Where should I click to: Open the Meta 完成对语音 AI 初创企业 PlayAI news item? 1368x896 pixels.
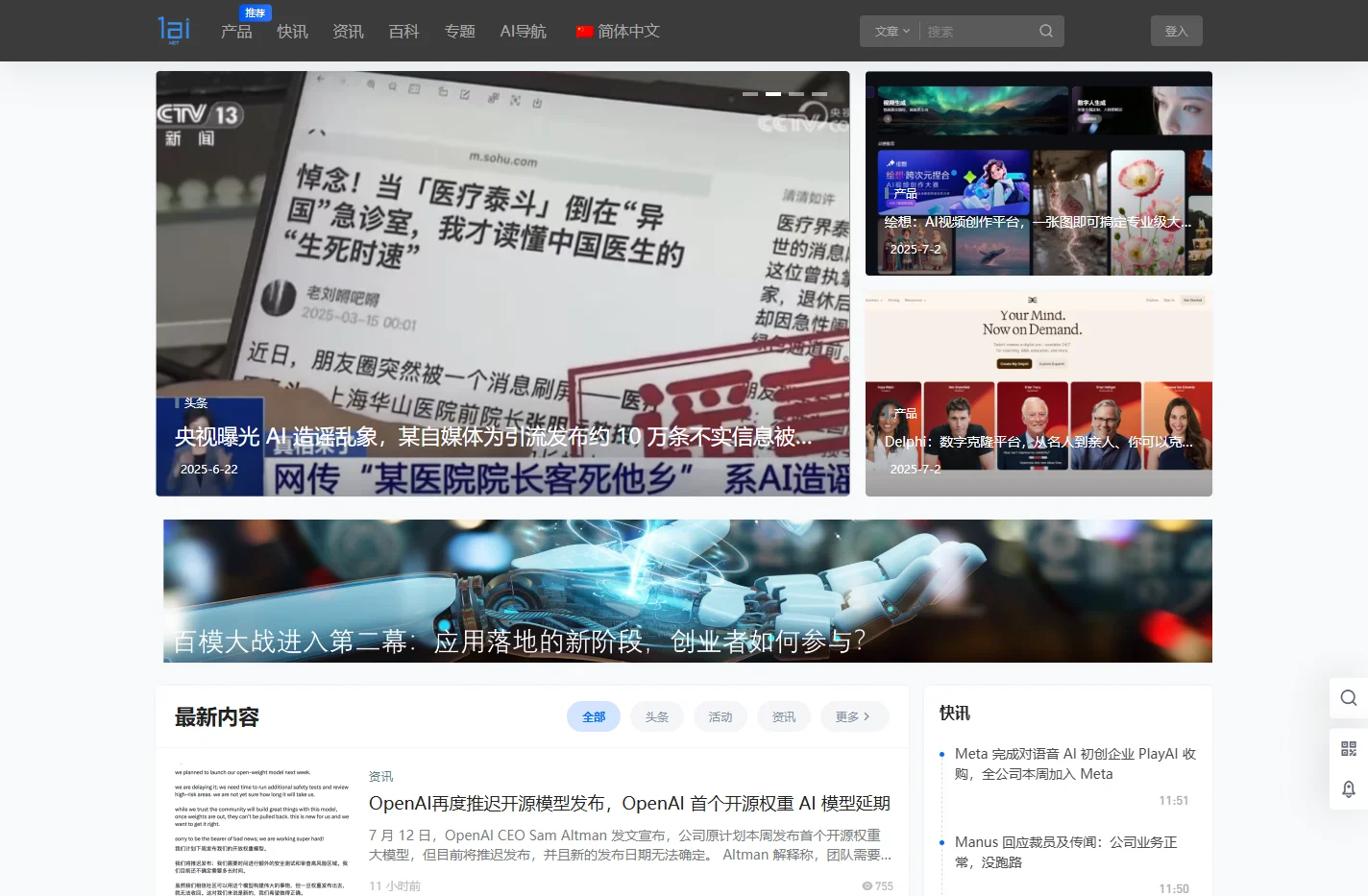(1075, 764)
